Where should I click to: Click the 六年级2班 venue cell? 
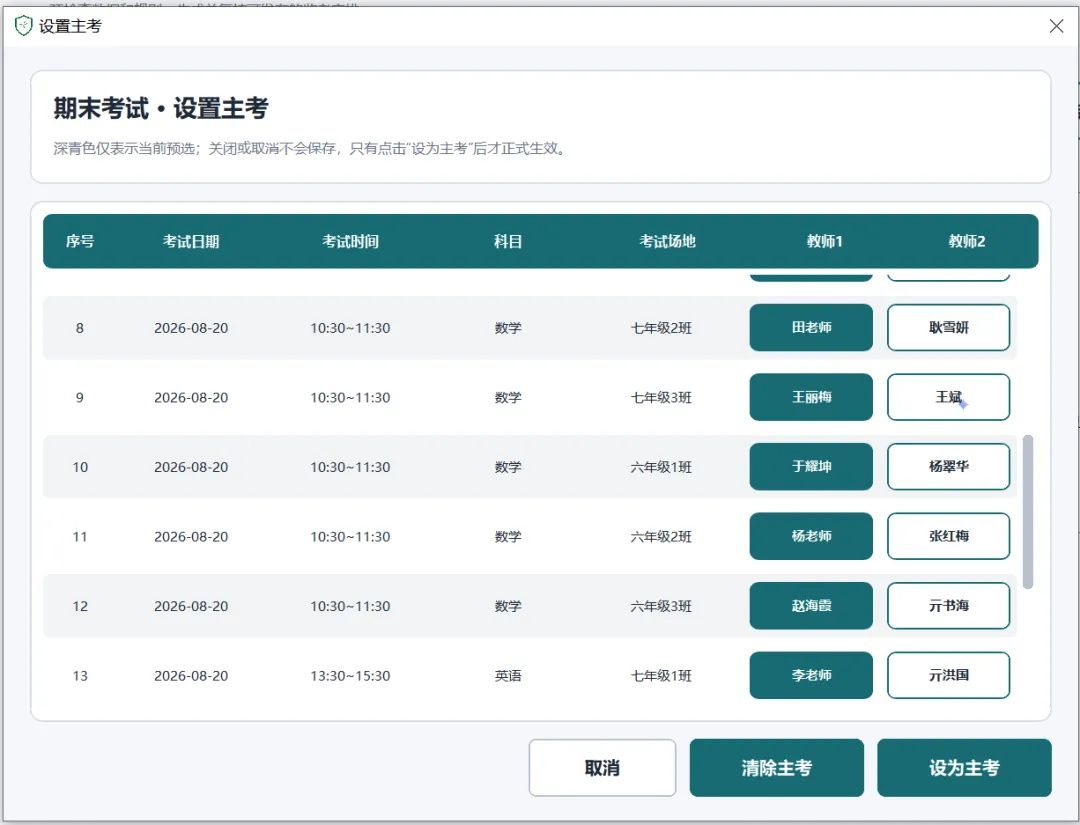pos(661,536)
